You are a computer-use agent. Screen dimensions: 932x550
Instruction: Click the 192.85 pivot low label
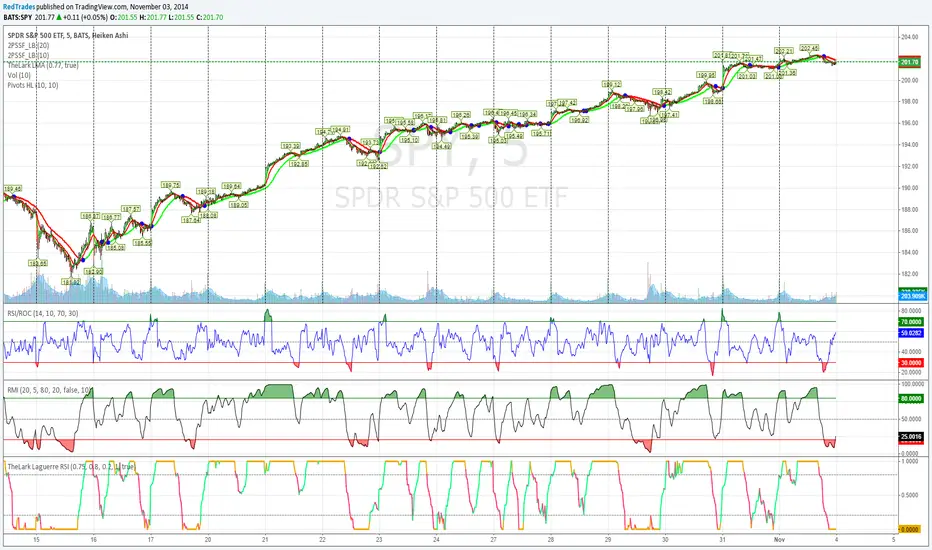coord(299,164)
